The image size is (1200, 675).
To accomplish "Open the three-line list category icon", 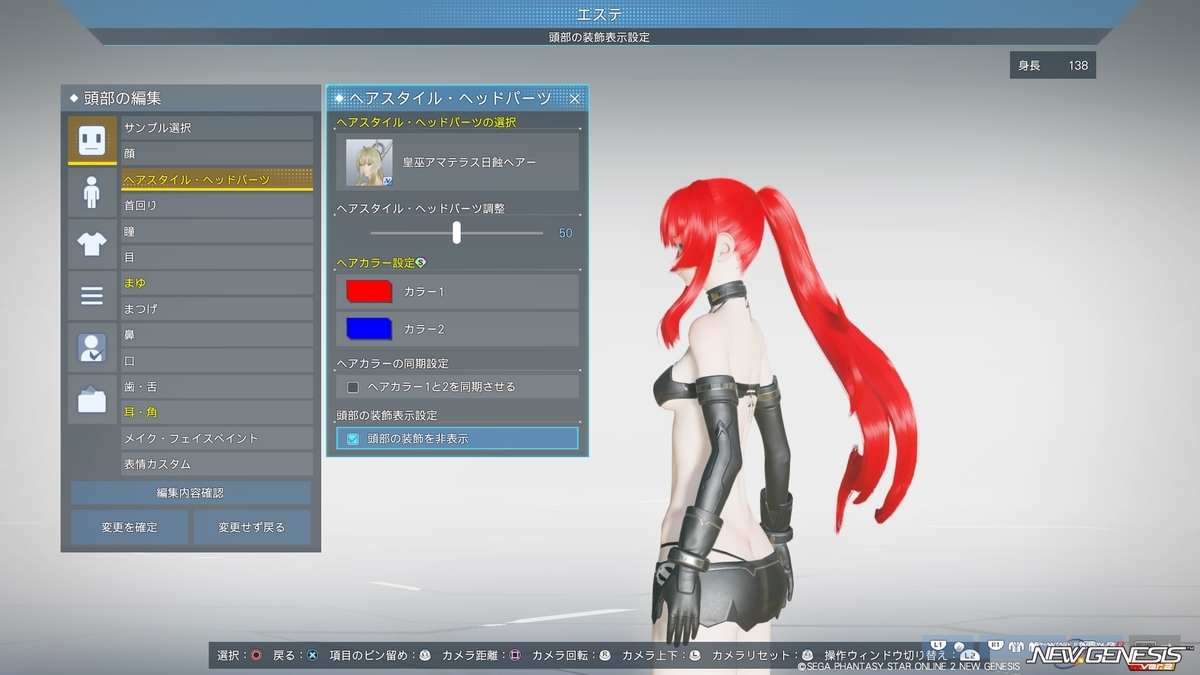I will [92, 296].
